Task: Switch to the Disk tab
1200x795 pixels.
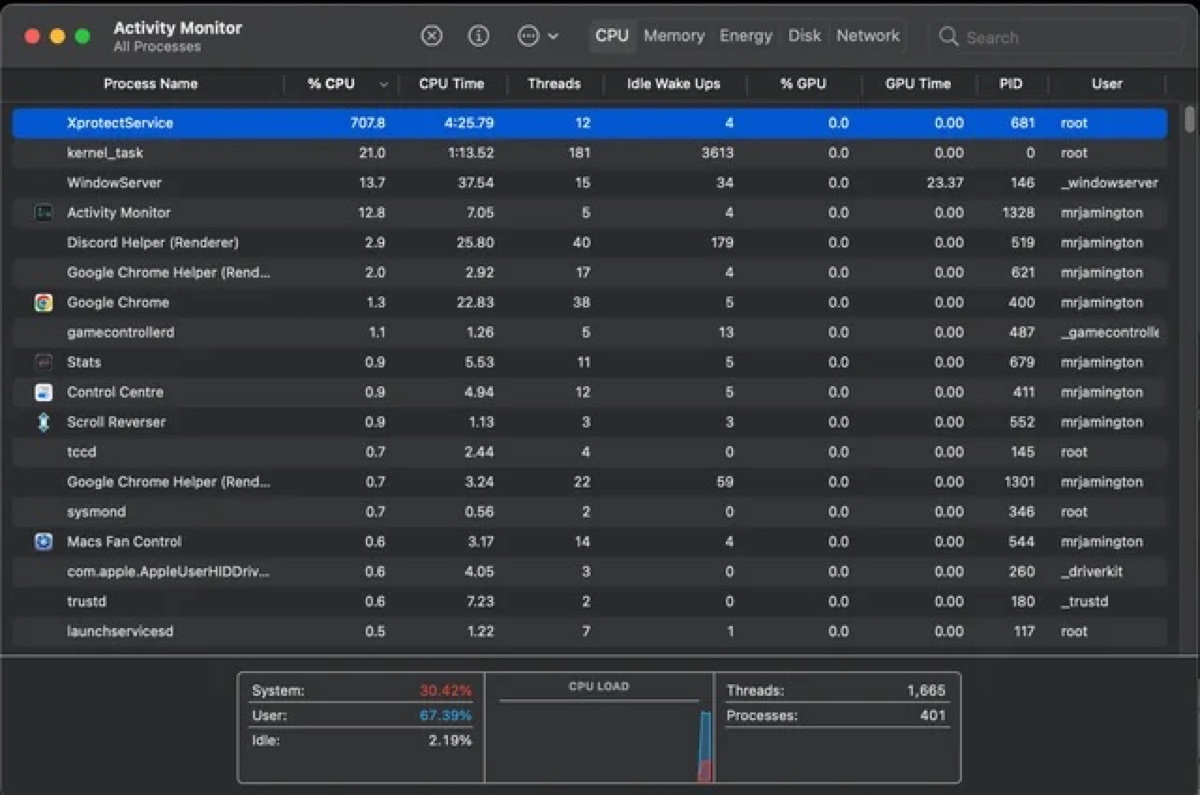Action: pyautogui.click(x=804, y=36)
